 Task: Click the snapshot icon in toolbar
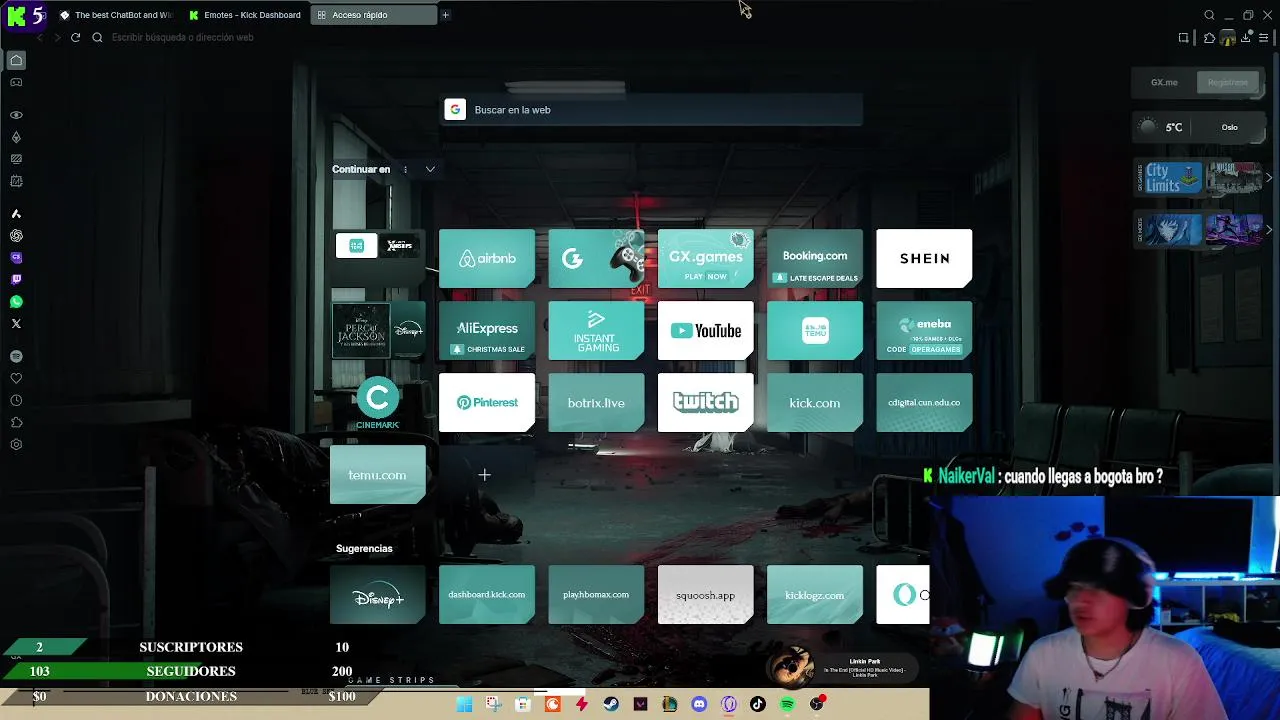coord(1184,38)
